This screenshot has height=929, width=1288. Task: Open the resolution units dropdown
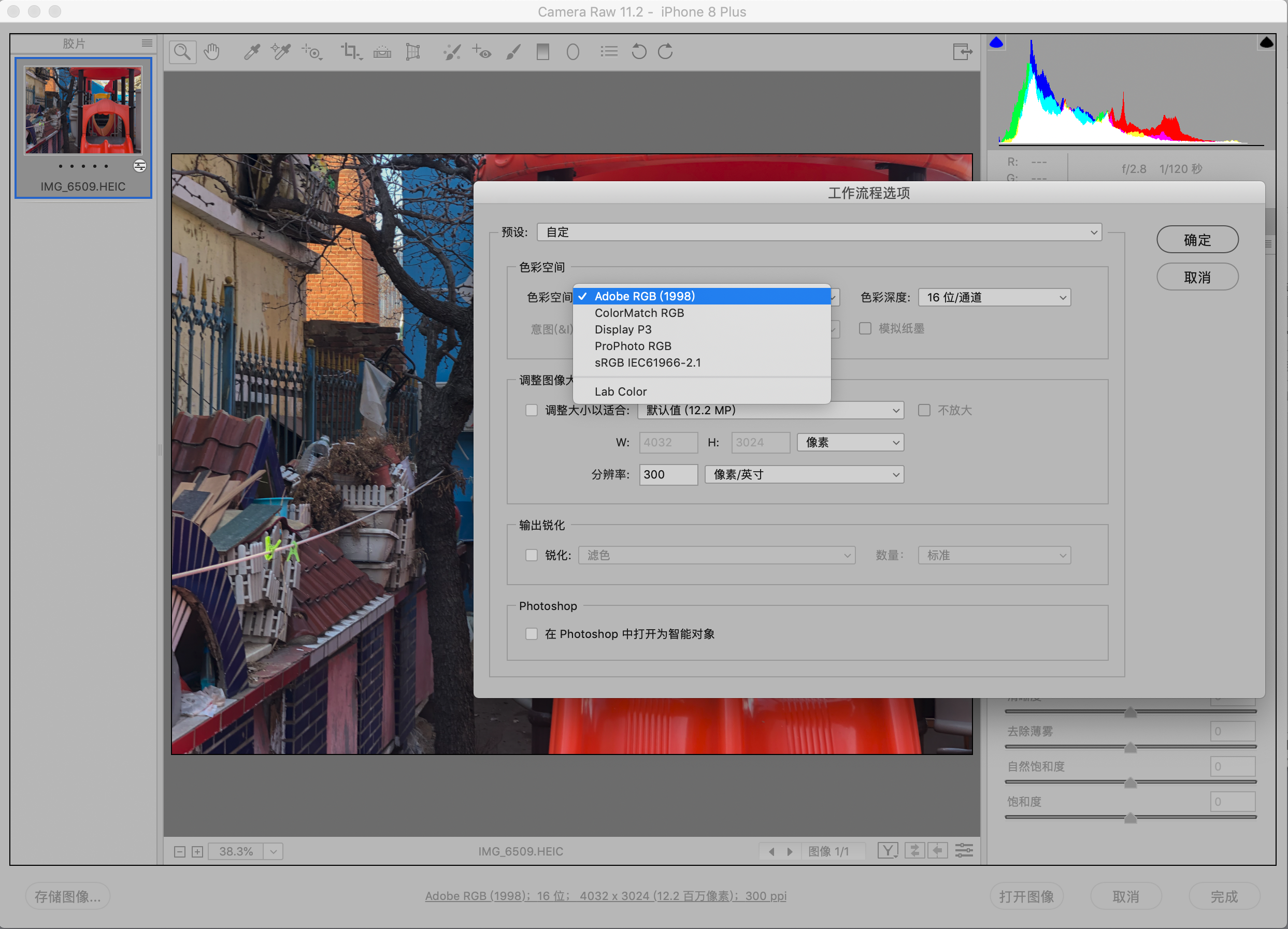(804, 474)
